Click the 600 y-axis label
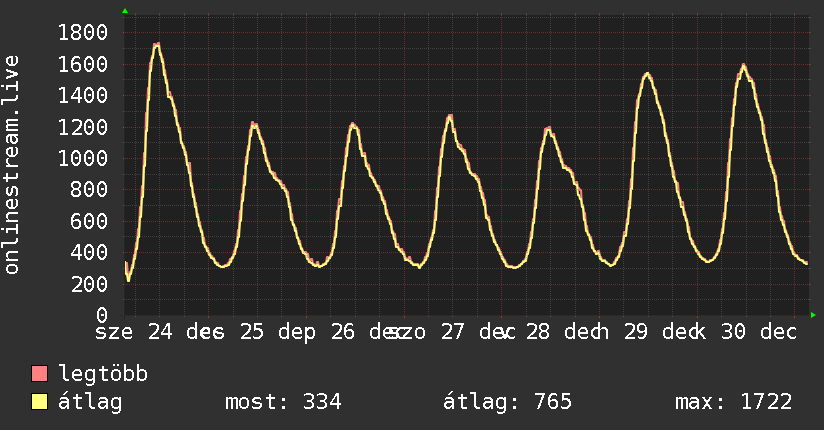Image resolution: width=824 pixels, height=430 pixels. pyautogui.click(x=89, y=221)
